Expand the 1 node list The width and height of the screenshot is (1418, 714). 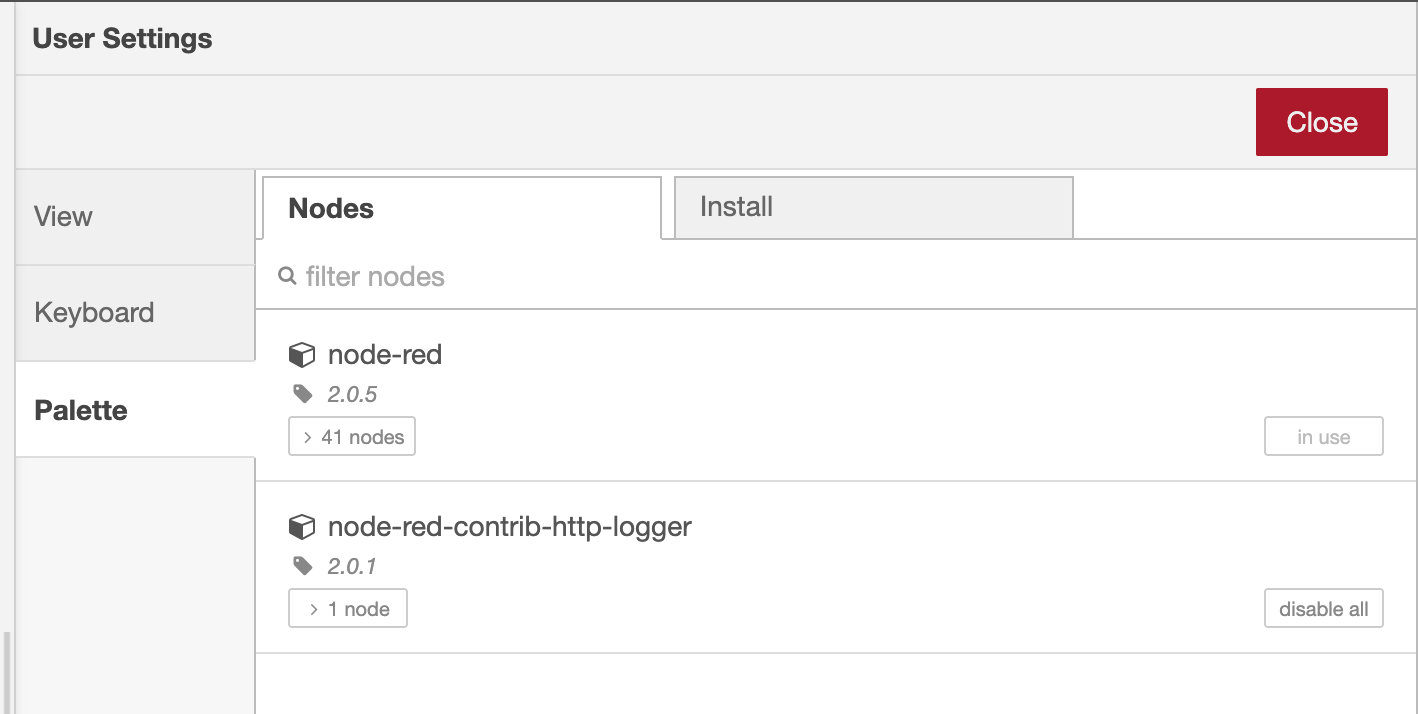pos(348,609)
